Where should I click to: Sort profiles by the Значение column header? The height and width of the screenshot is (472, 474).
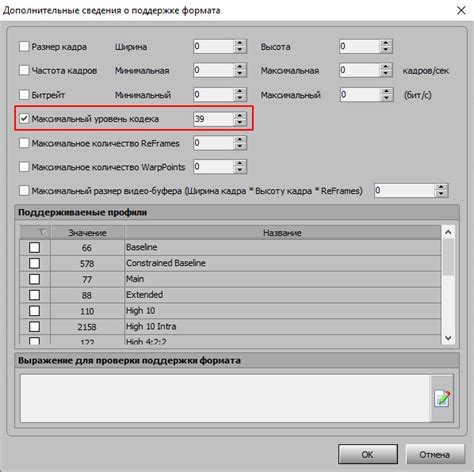[x=87, y=233]
